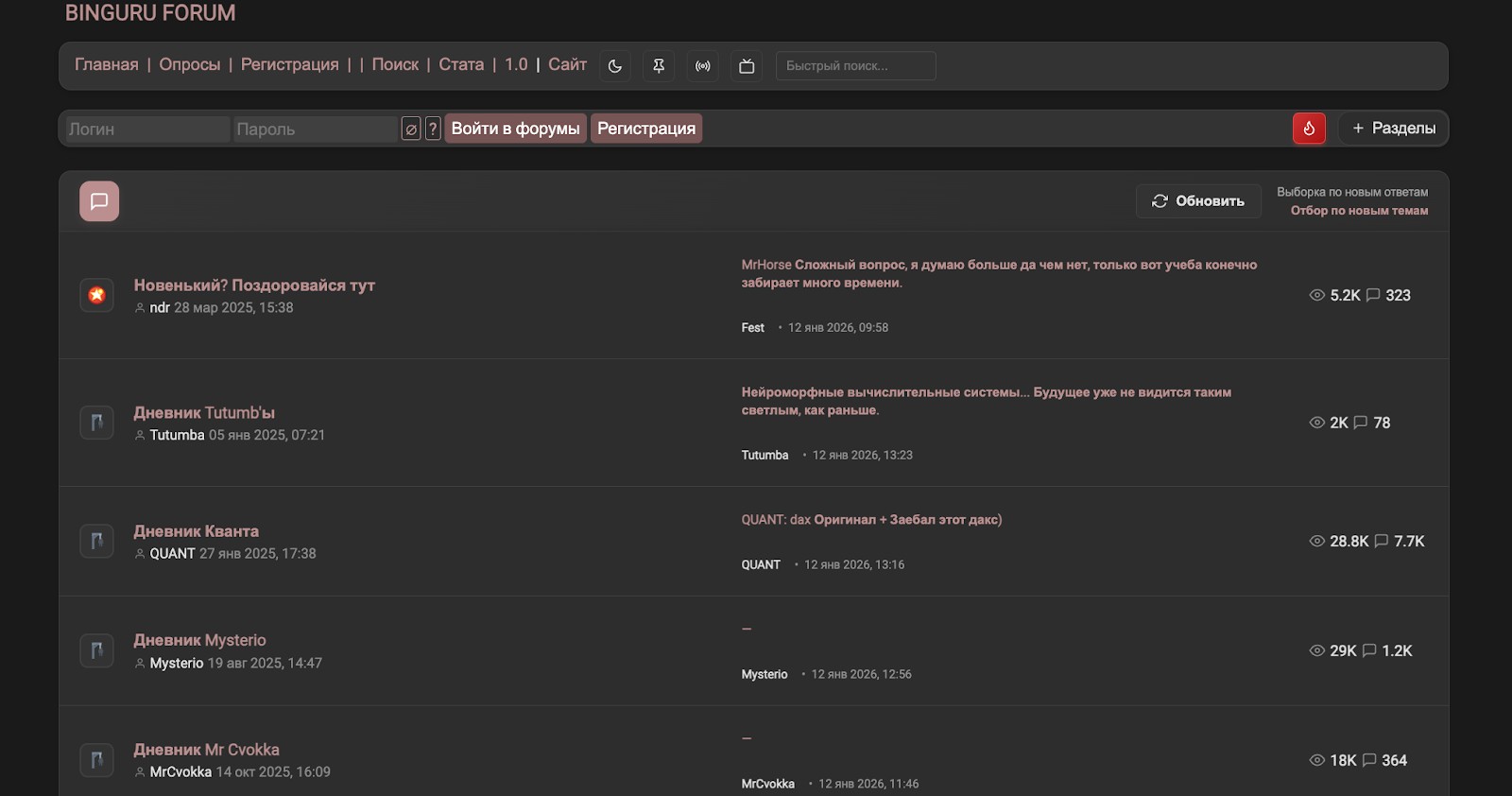Open last poster Fest link
The height and width of the screenshot is (796, 1512).
pyautogui.click(x=753, y=328)
